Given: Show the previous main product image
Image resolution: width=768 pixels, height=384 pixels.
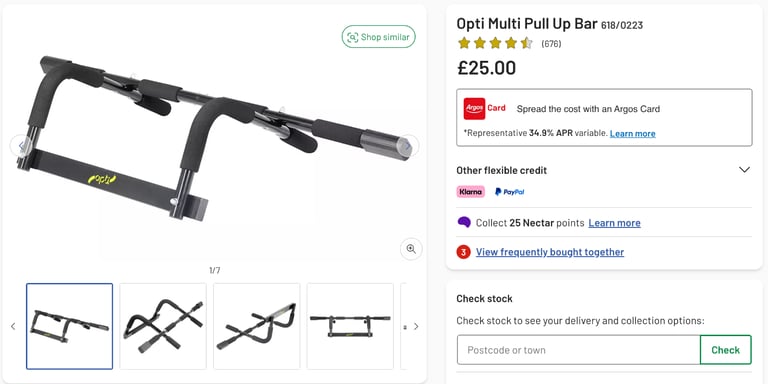Looking at the screenshot, I should tap(21, 145).
